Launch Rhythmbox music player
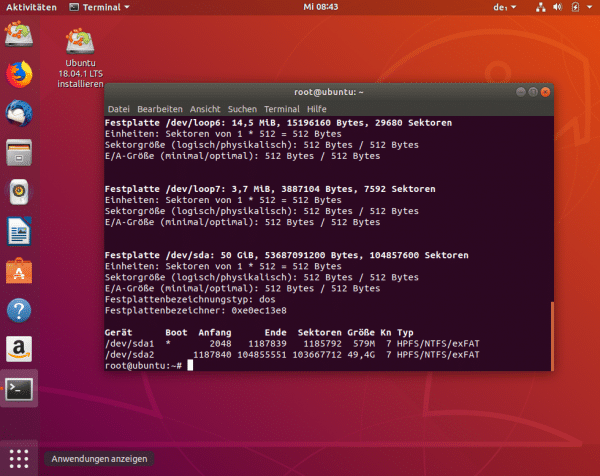Screen dimensions: 600x476 pyautogui.click(x=17, y=191)
